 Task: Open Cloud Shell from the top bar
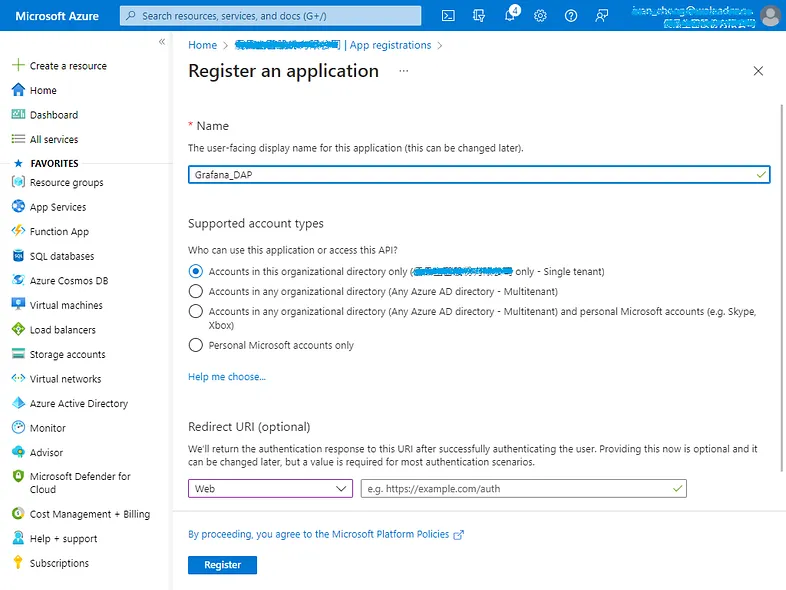[x=448, y=16]
